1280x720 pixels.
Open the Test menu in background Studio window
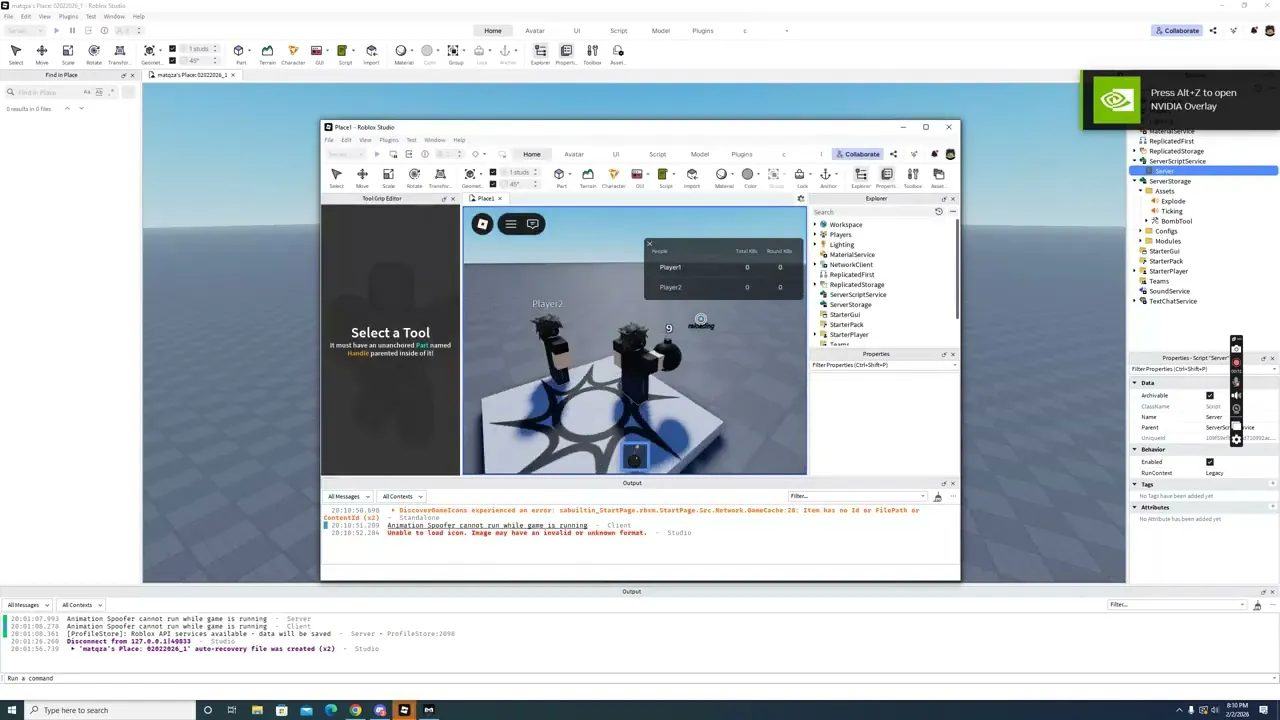(x=91, y=17)
